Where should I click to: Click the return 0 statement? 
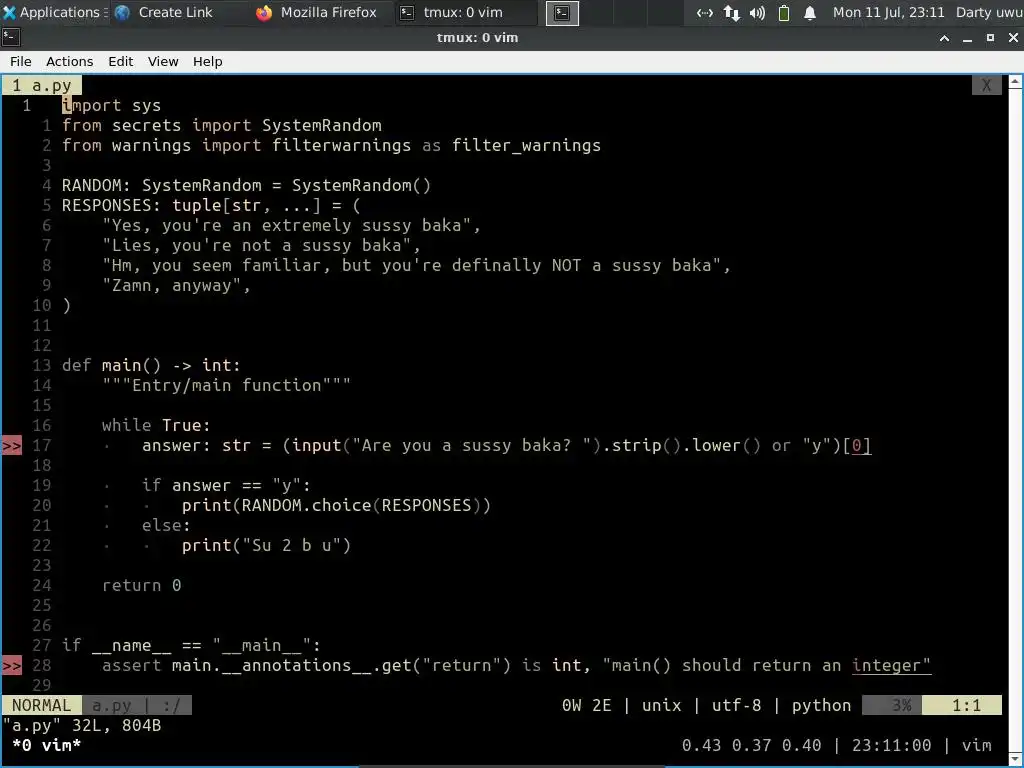pos(142,586)
